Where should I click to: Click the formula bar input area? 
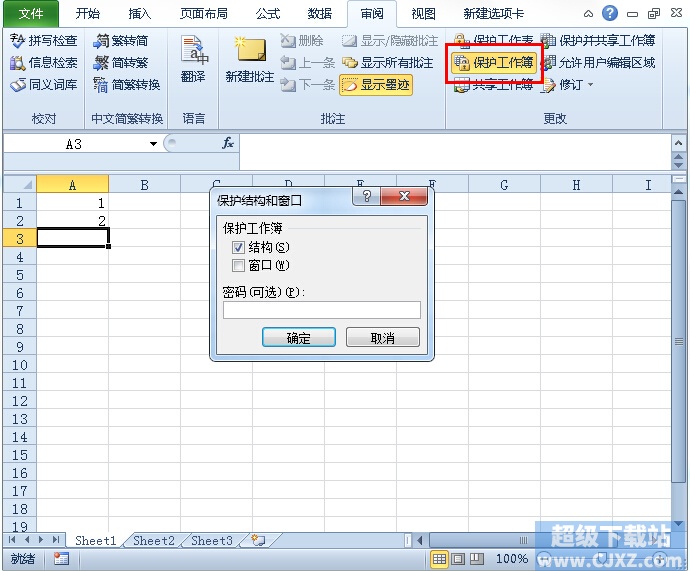click(x=455, y=152)
